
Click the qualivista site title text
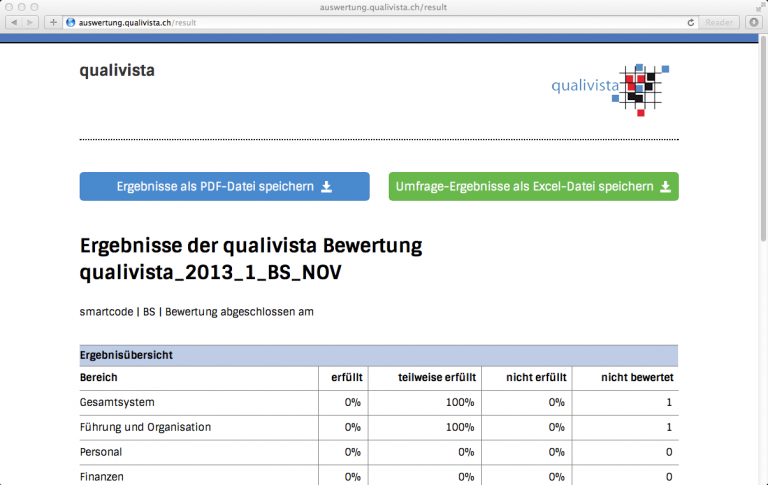pyautogui.click(x=117, y=71)
